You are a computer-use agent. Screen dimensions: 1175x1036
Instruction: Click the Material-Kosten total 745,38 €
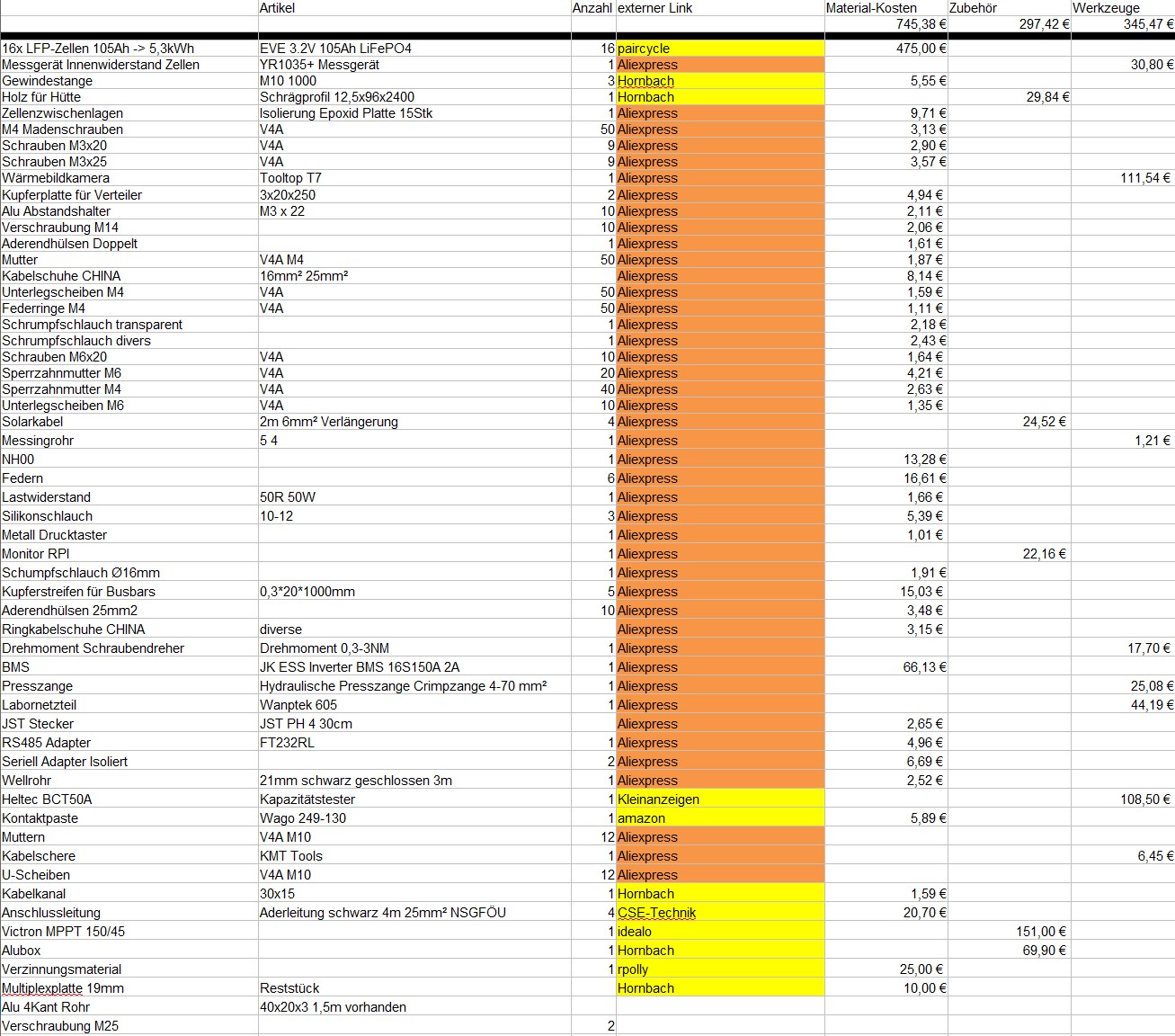(x=886, y=24)
